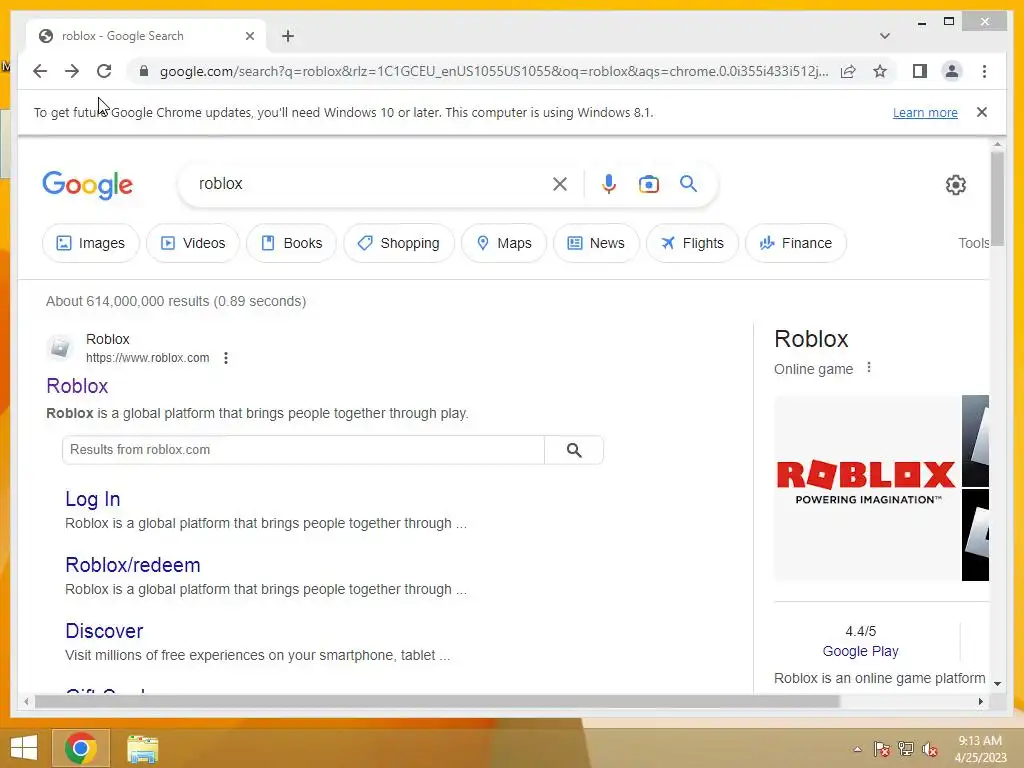Reload the Google search page
Viewport: 1024px width, 768px height.
pos(104,71)
